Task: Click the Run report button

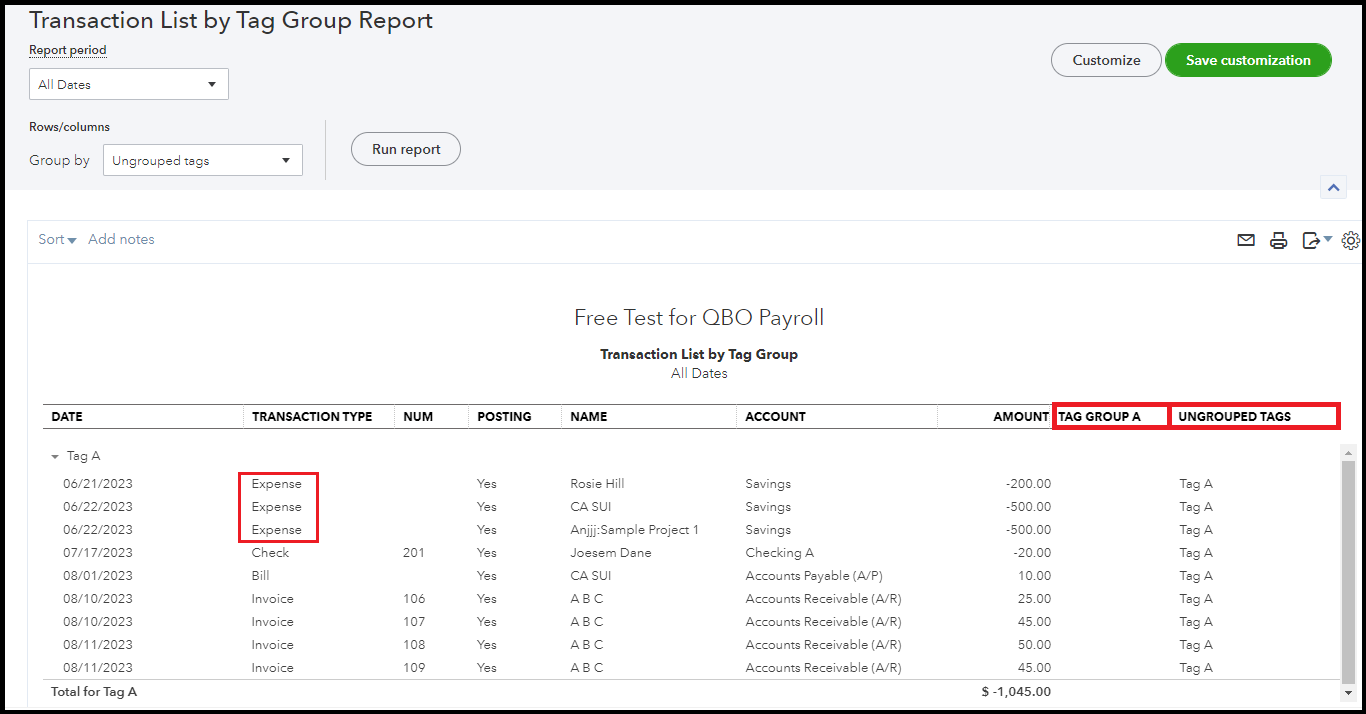Action: click(405, 149)
